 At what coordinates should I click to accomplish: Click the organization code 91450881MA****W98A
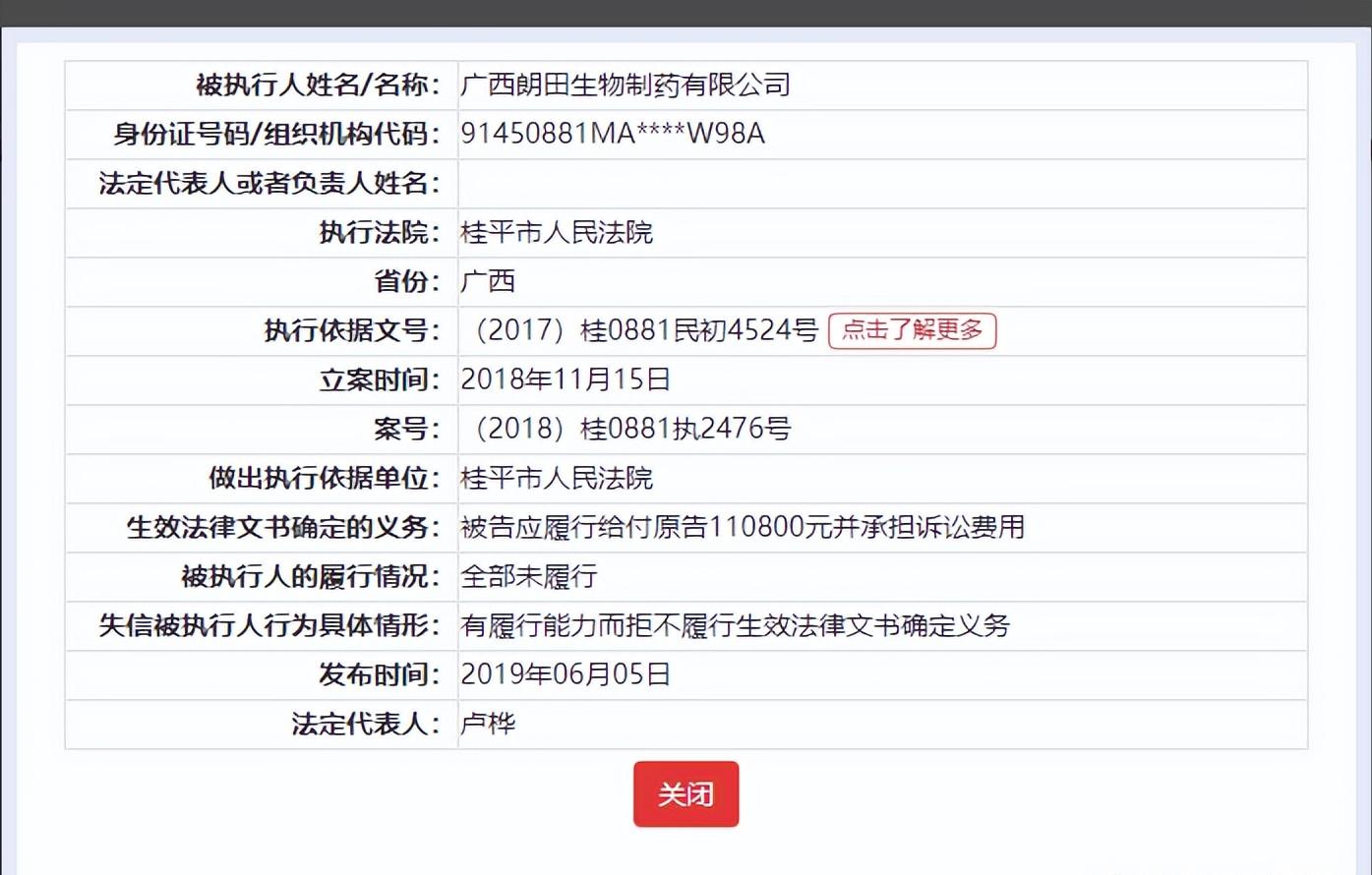tap(615, 134)
